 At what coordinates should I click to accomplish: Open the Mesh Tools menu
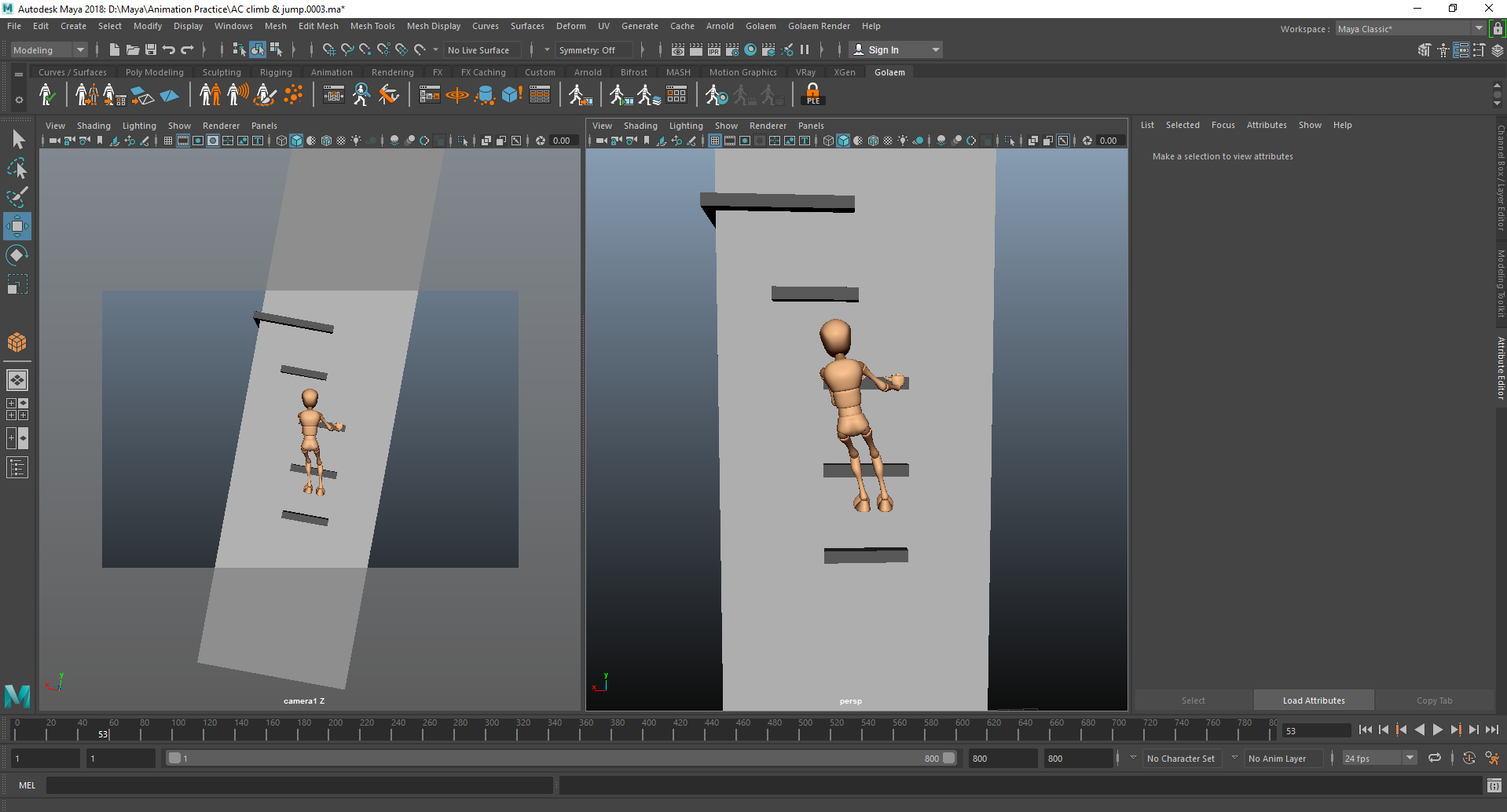(372, 26)
